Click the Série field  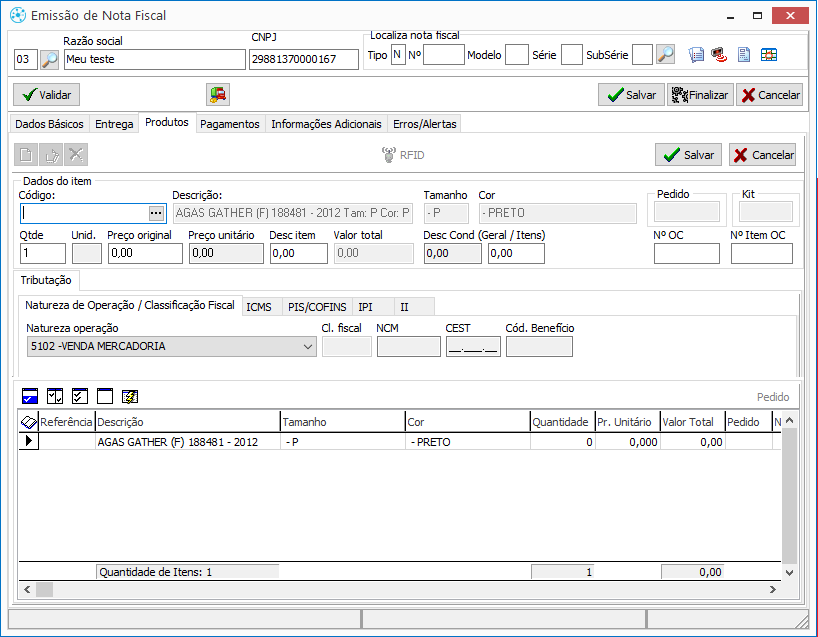pos(571,55)
